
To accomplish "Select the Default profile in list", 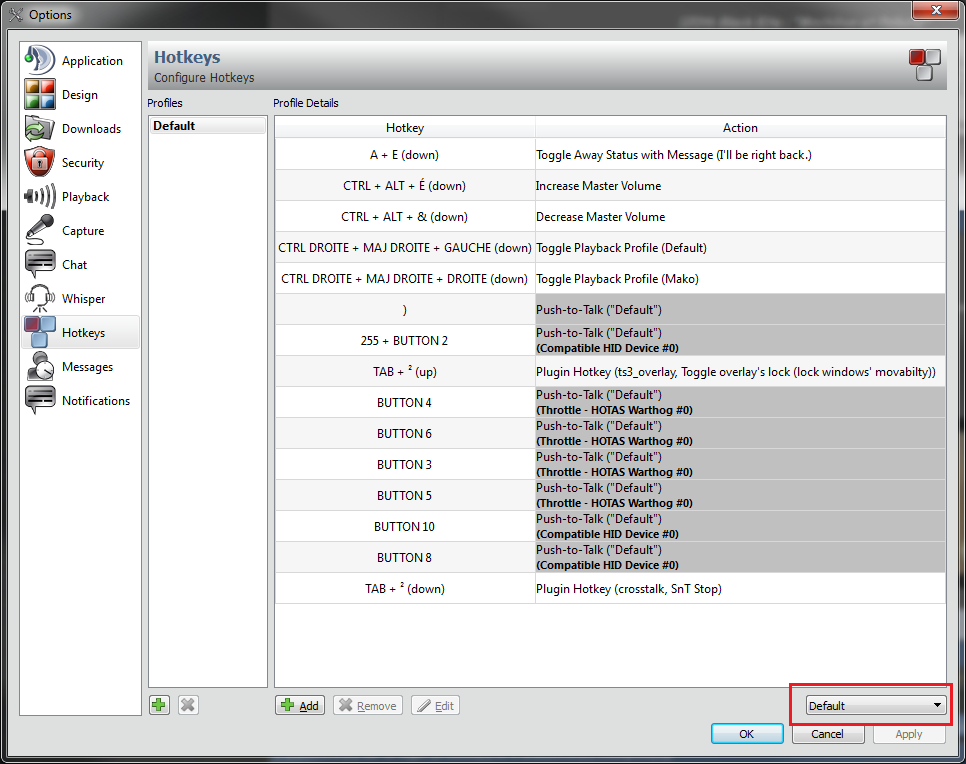I will click(x=207, y=126).
